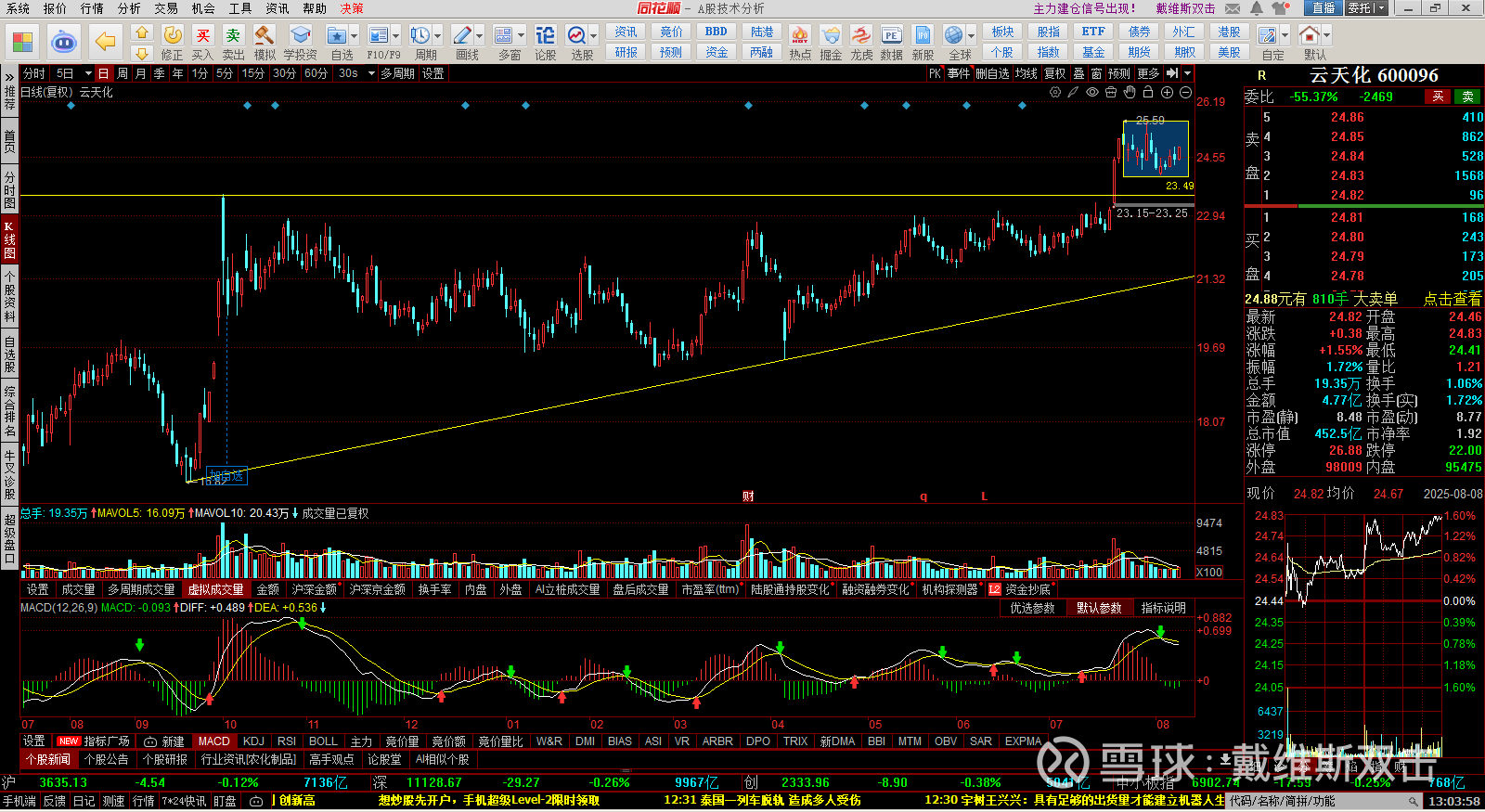Viewport: 1485px width, 812px height.
Task: Switch chart to 分时 intraday view
Action: 34,73
